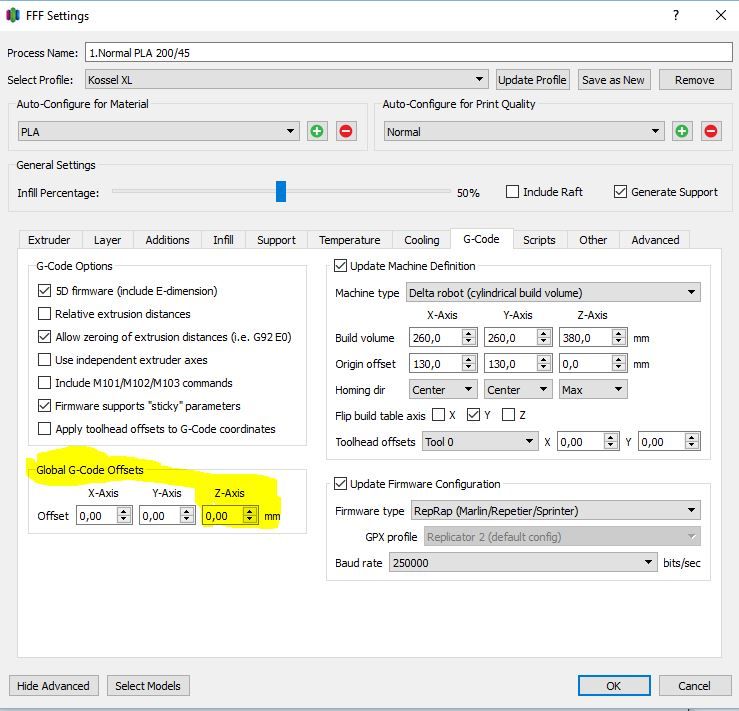Screen dimensions: 739x711
Task: Click Build volume X-Axis field
Action: [443, 337]
